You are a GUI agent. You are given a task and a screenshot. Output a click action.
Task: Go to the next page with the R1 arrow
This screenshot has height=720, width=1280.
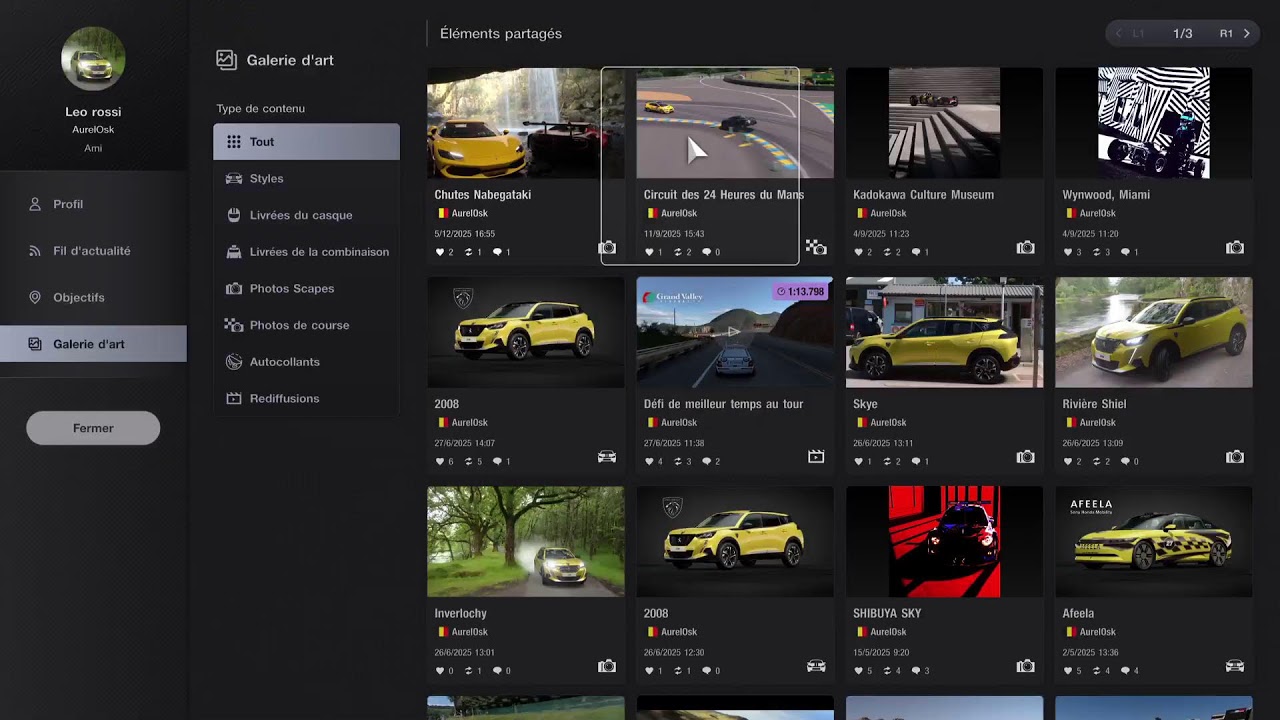tap(1247, 33)
